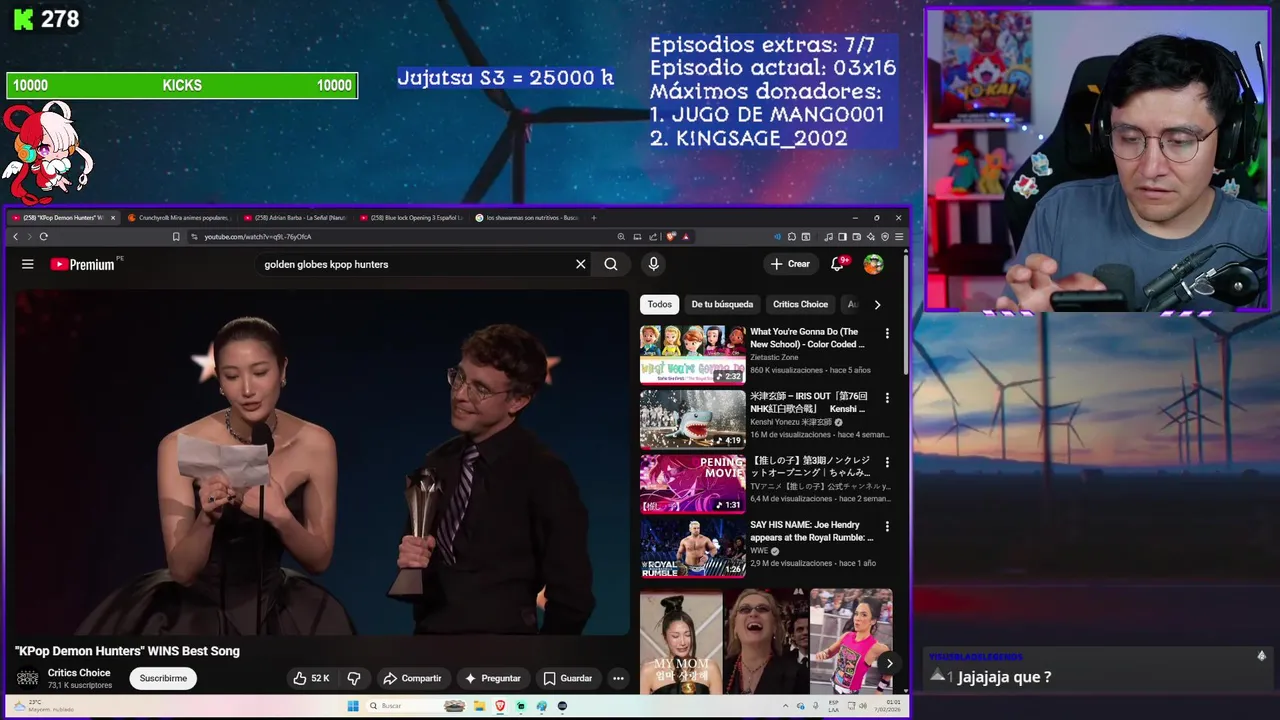
Task: Open SAY HIS NAME video title
Action: [811, 531]
